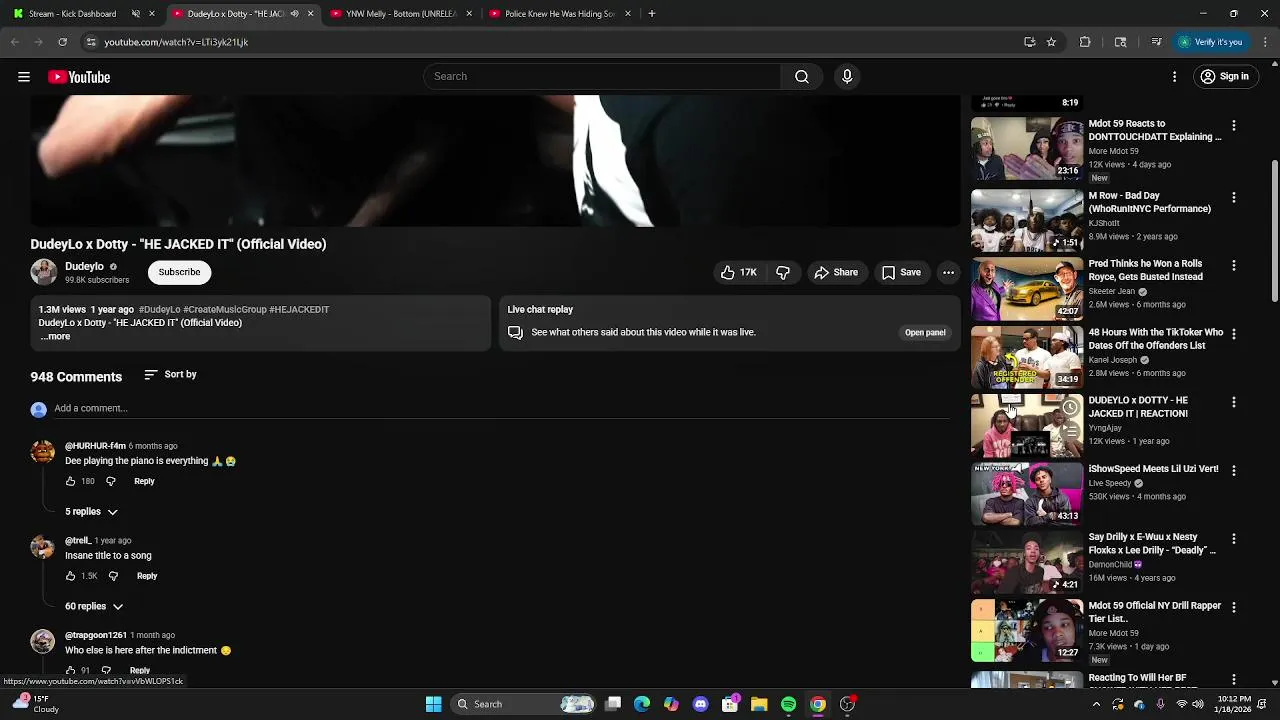Open the Dudeylo channel avatar
The height and width of the screenshot is (720, 1280).
pos(43,272)
